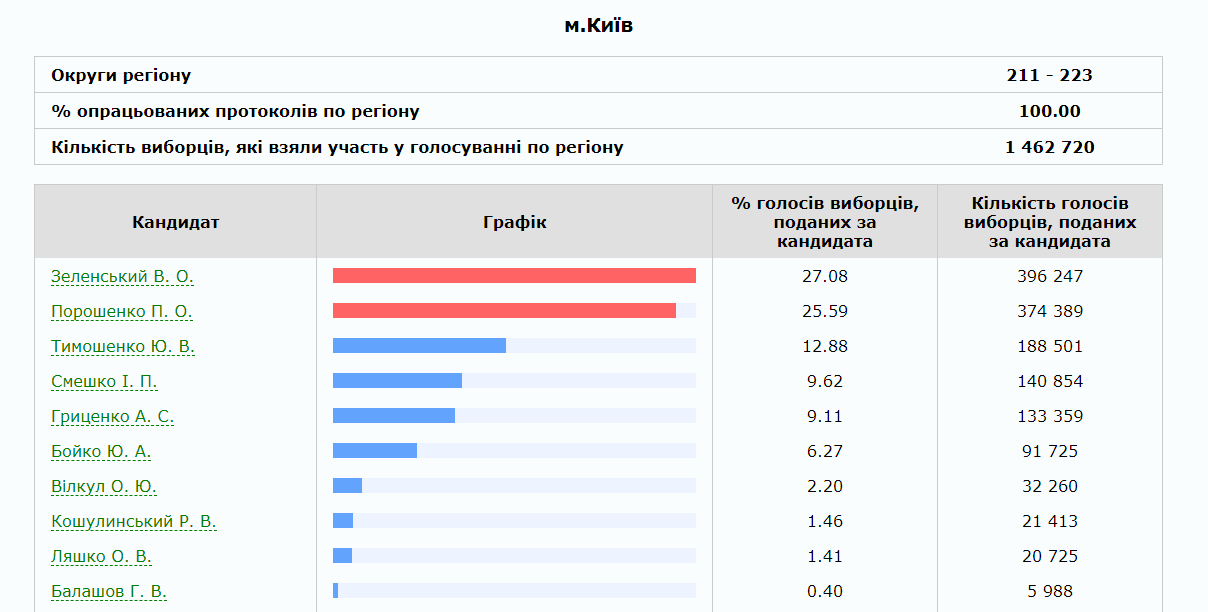Click the Кількість голосів виборців column header
The image size is (1208, 612).
[x=1049, y=222]
